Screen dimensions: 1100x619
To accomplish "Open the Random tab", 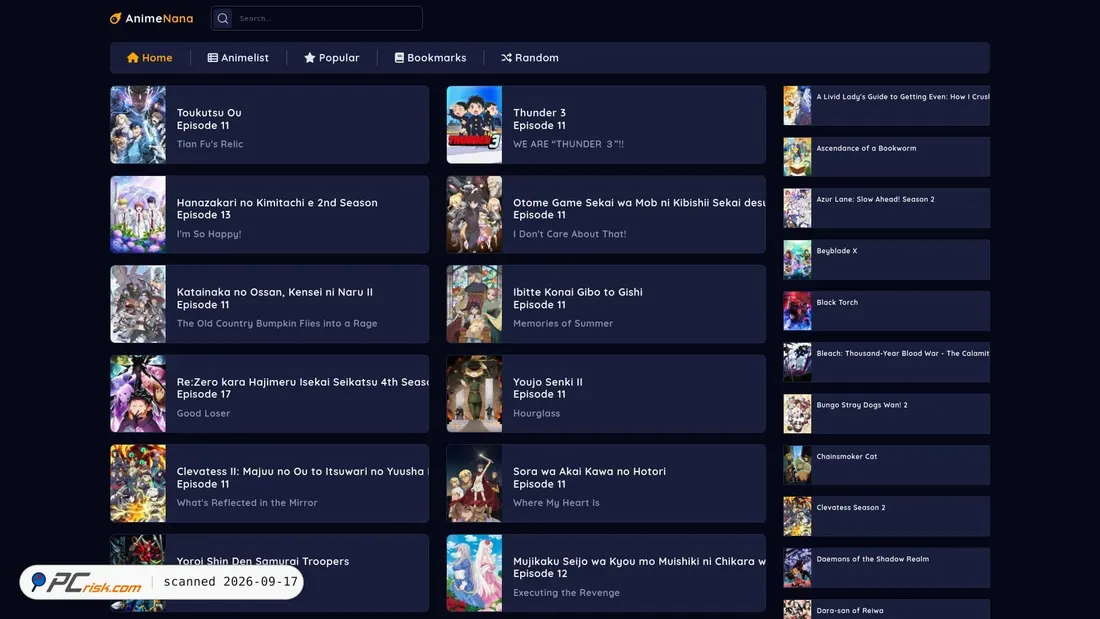I will [530, 58].
